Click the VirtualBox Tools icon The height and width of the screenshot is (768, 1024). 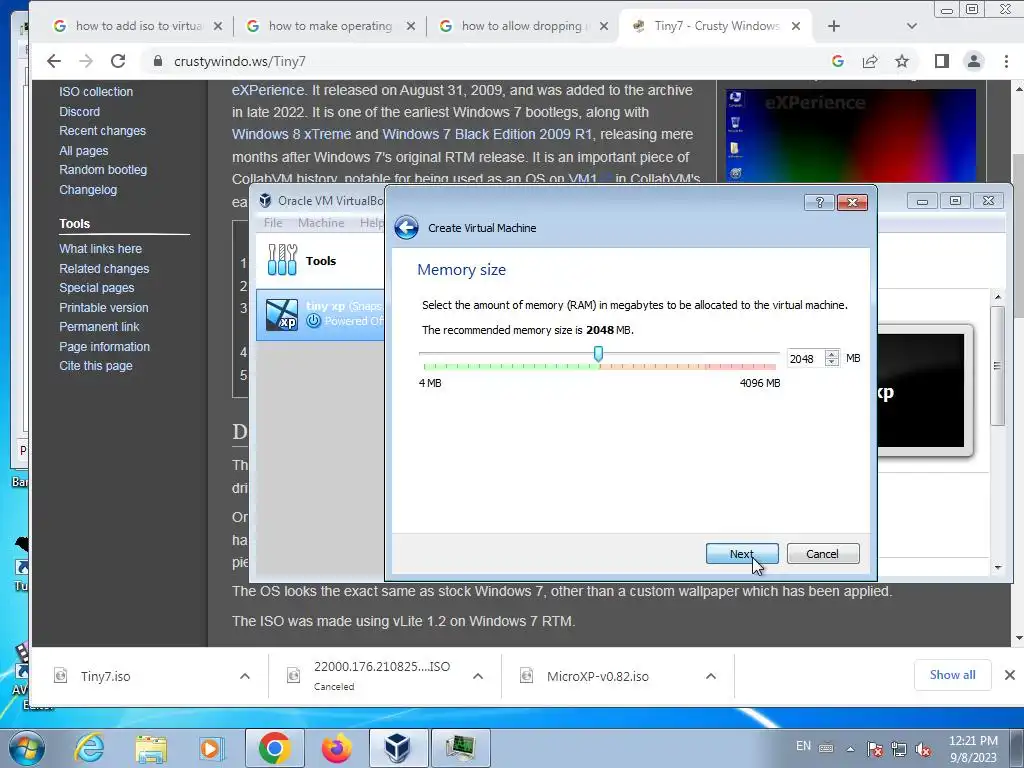[x=283, y=260]
